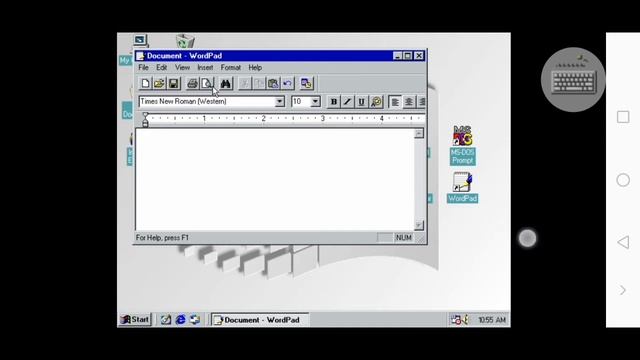
Task: Save document using the floppy disk icon
Action: 173,84
